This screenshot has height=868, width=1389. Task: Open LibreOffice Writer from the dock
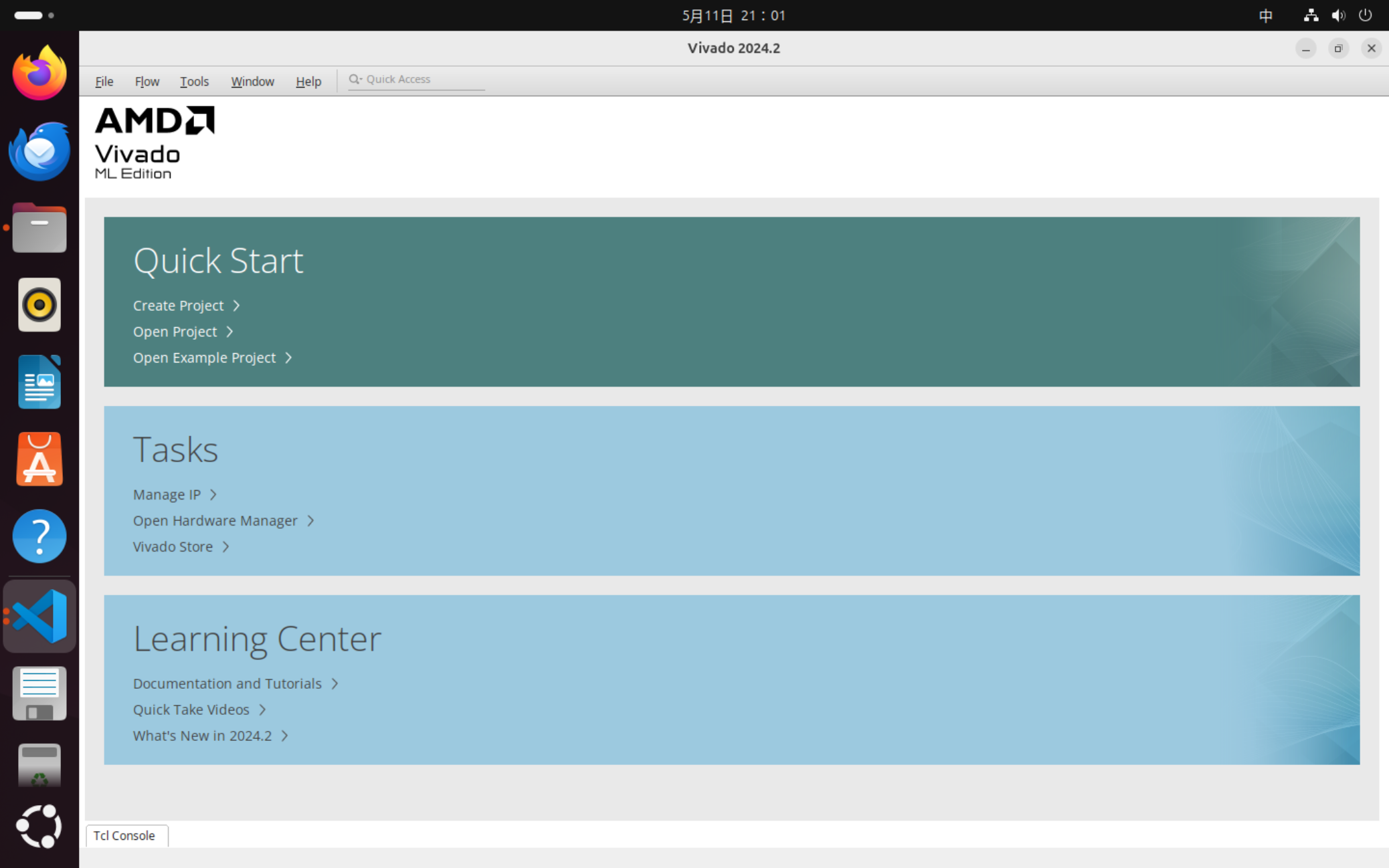pos(39,382)
